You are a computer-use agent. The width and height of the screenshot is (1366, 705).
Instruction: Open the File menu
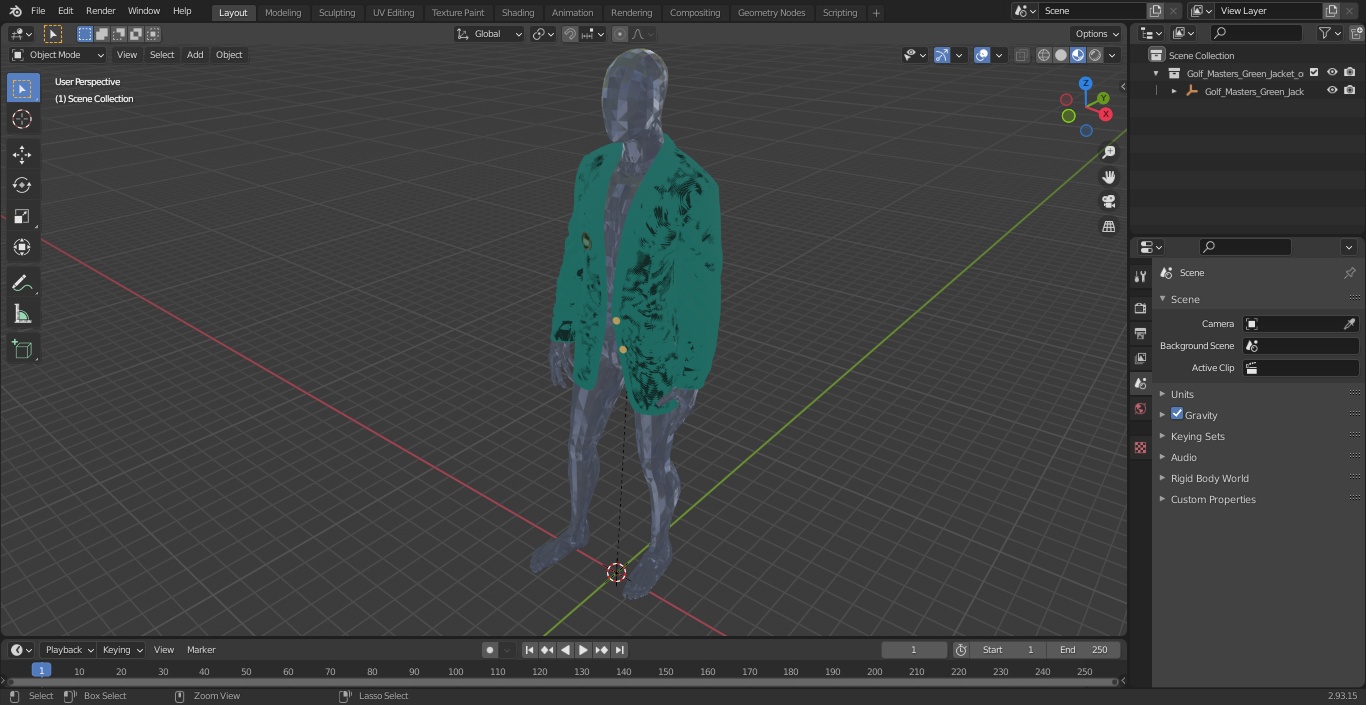point(38,11)
